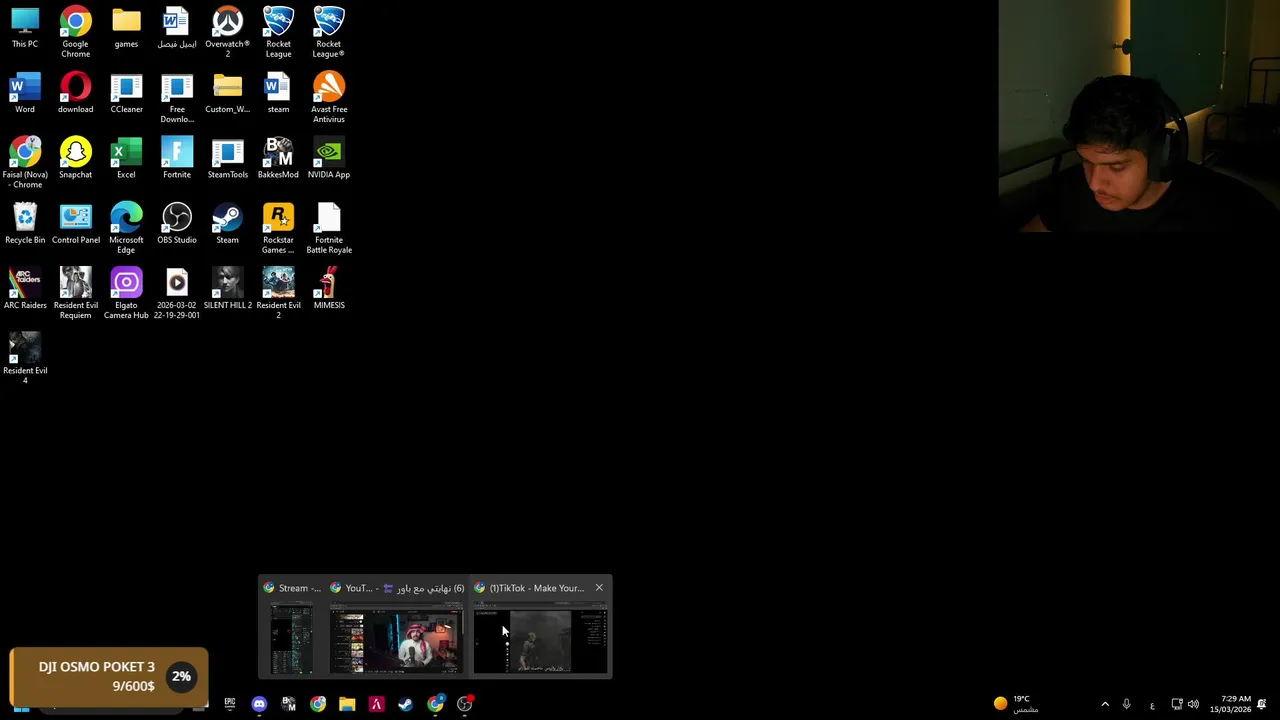Select the Snapchat desktop icon
Viewport: 1280px width, 720px height.
pos(75,159)
